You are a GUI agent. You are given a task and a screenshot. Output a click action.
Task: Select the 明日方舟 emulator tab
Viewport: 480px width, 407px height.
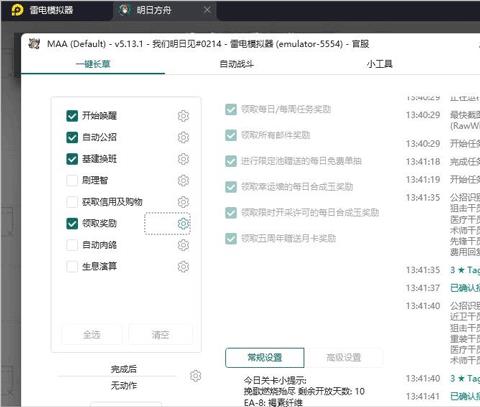pos(165,10)
